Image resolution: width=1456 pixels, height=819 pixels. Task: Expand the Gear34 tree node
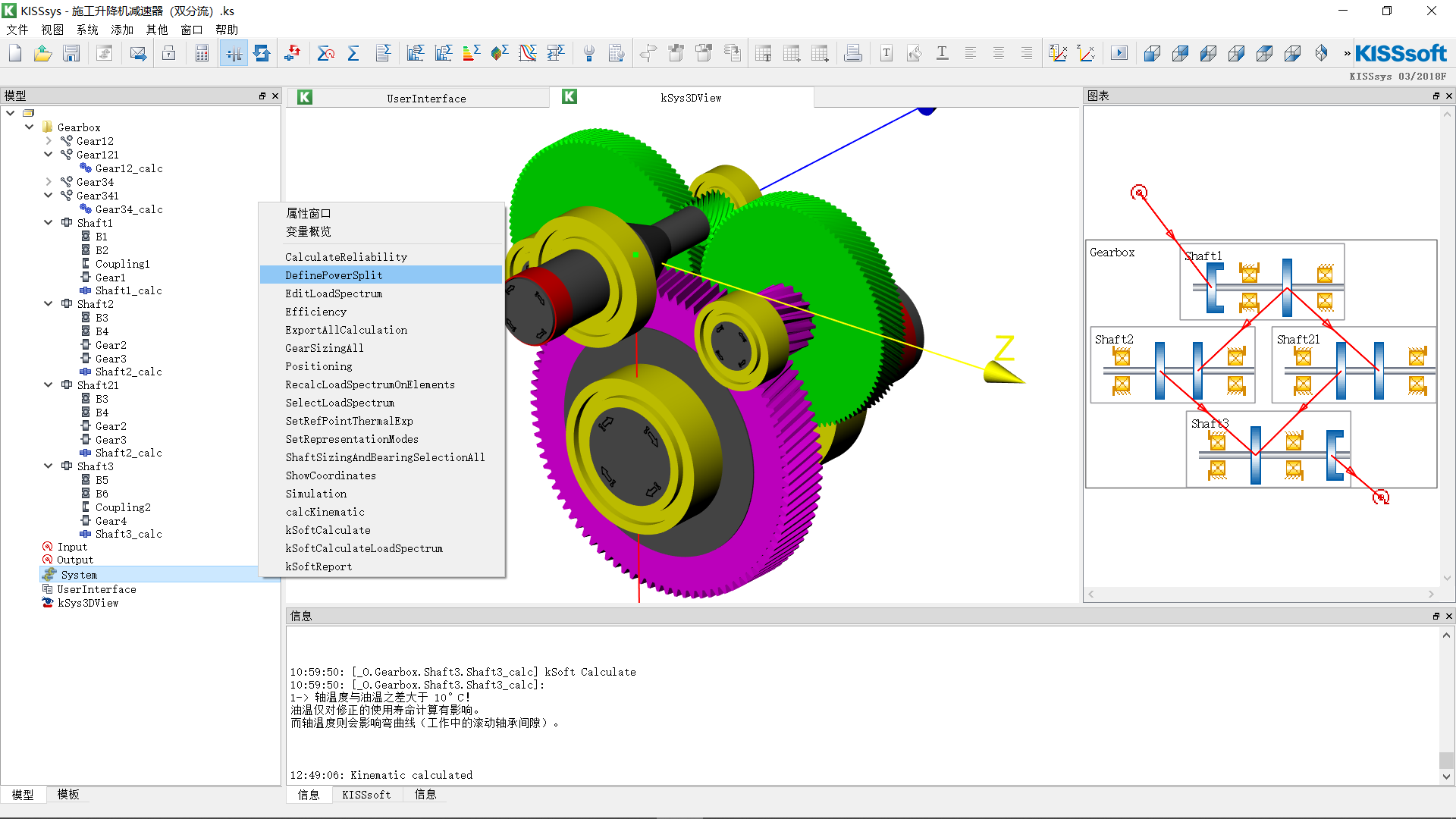click(x=49, y=181)
